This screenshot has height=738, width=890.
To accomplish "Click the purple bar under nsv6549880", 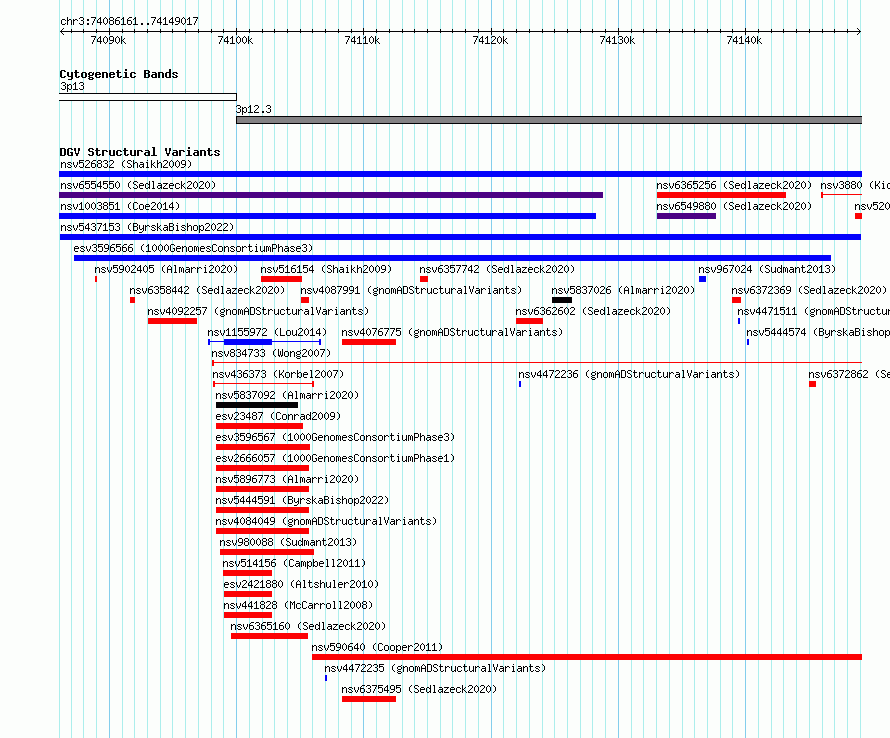I will coord(686,216).
